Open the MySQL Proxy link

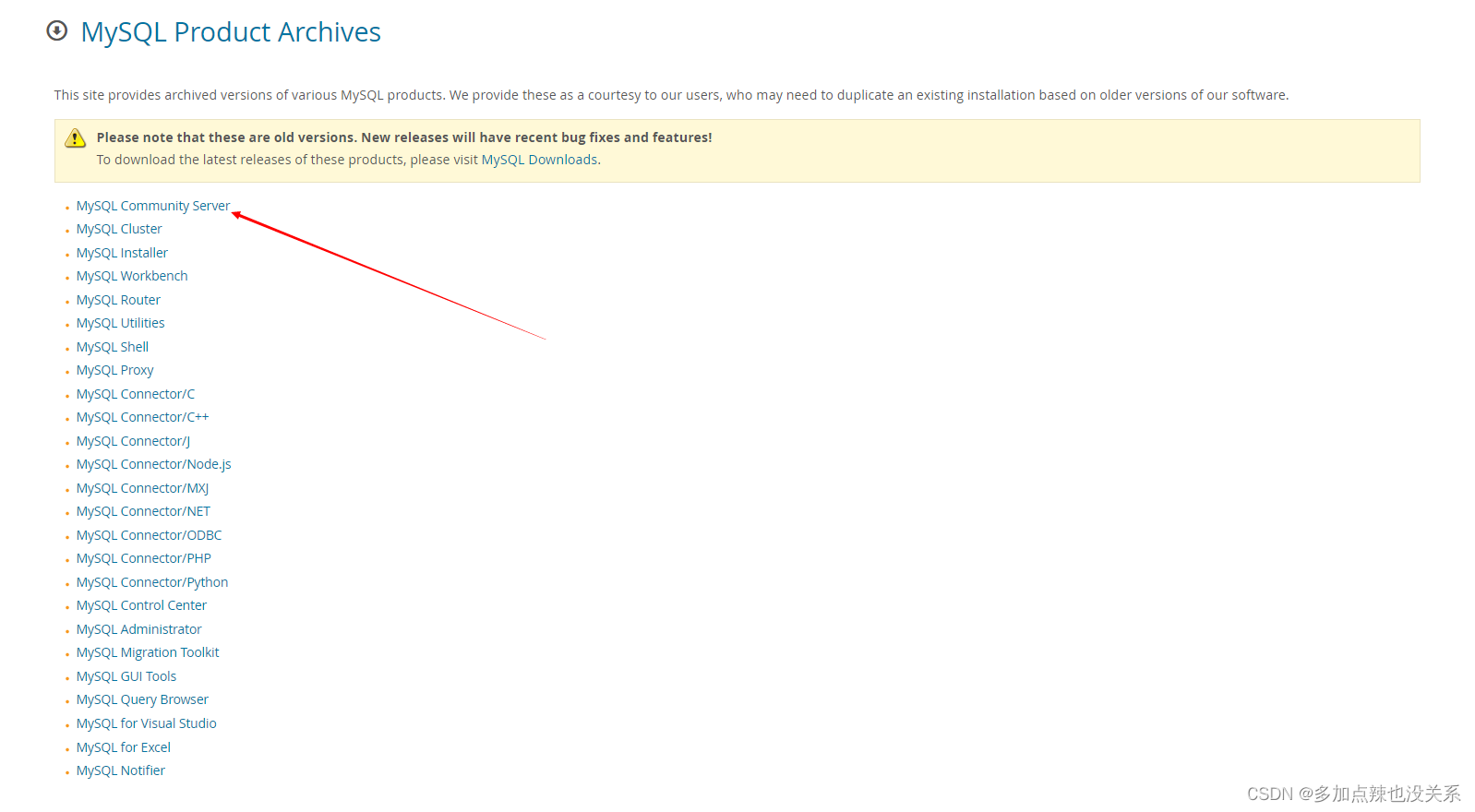point(115,370)
